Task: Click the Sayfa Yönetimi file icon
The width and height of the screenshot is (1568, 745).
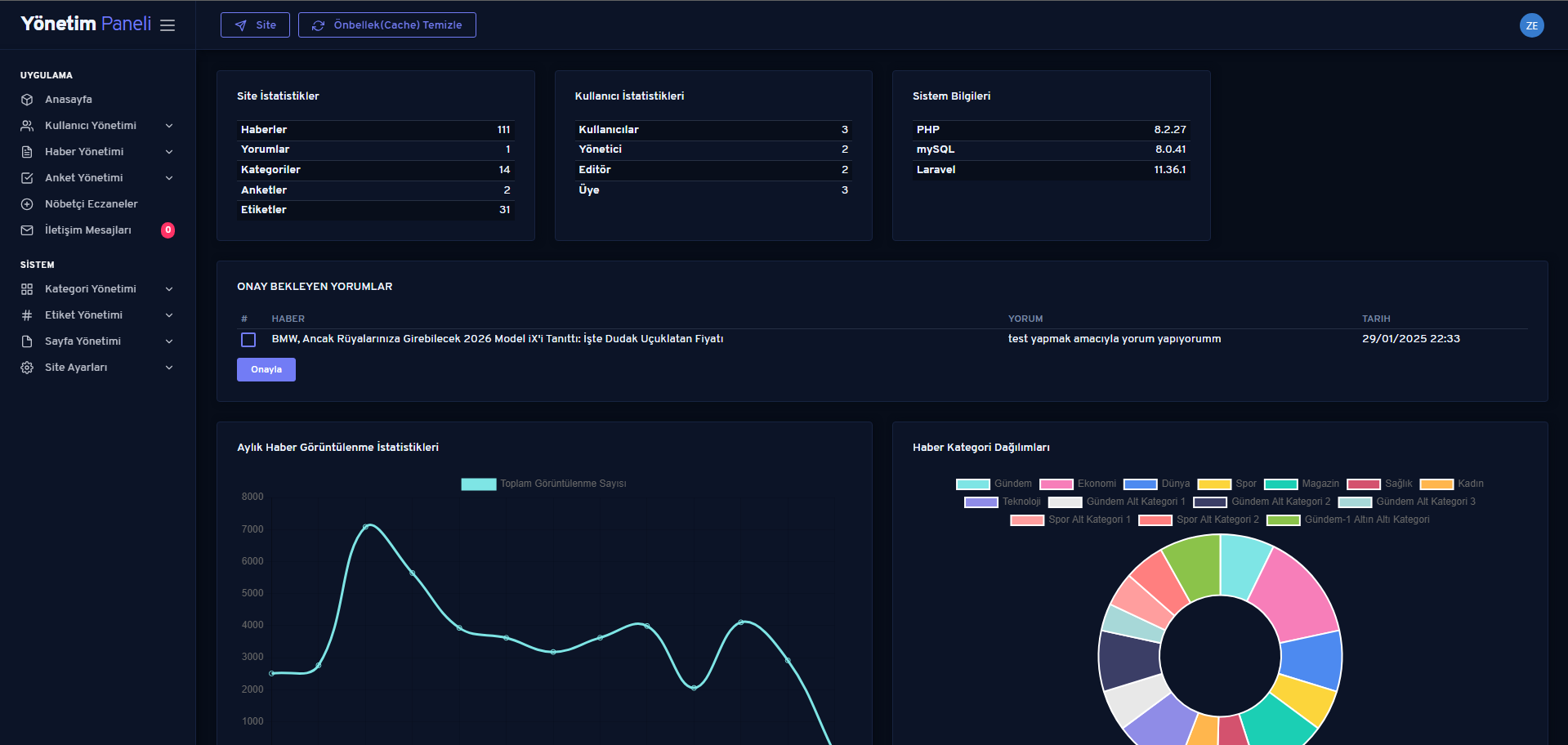Action: point(27,341)
